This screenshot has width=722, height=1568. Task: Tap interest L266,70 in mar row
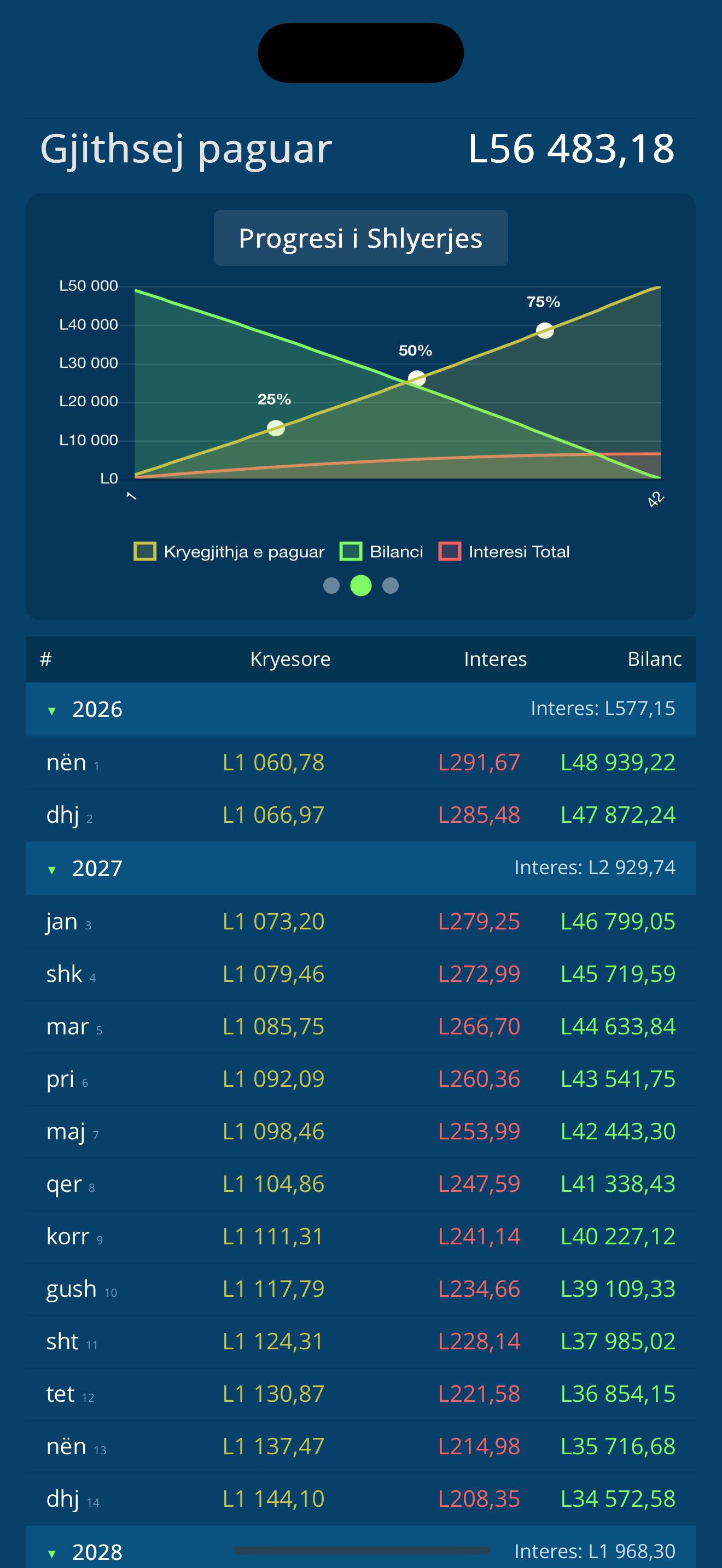[x=479, y=1026]
